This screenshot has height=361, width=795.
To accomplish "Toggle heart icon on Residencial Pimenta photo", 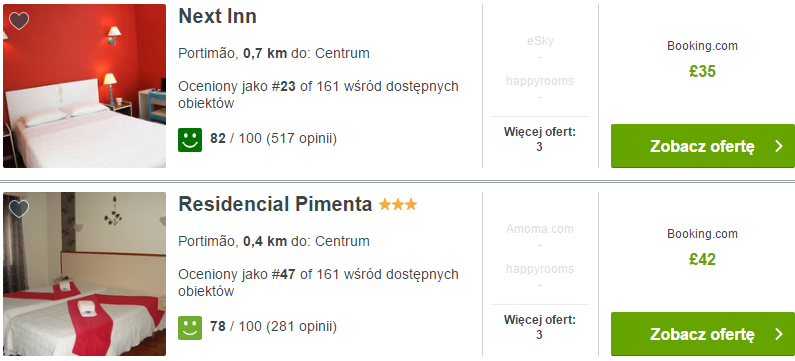I will point(19,208).
